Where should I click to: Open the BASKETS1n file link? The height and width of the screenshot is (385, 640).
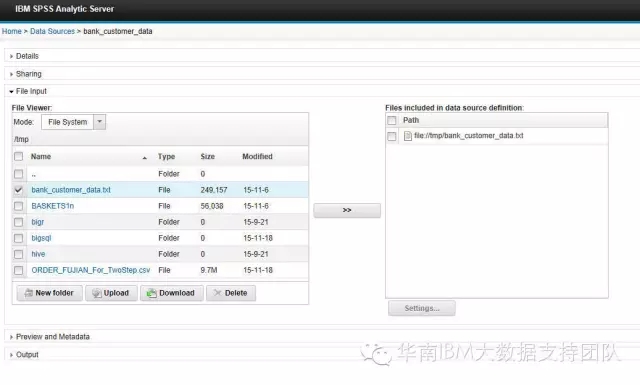(x=53, y=206)
